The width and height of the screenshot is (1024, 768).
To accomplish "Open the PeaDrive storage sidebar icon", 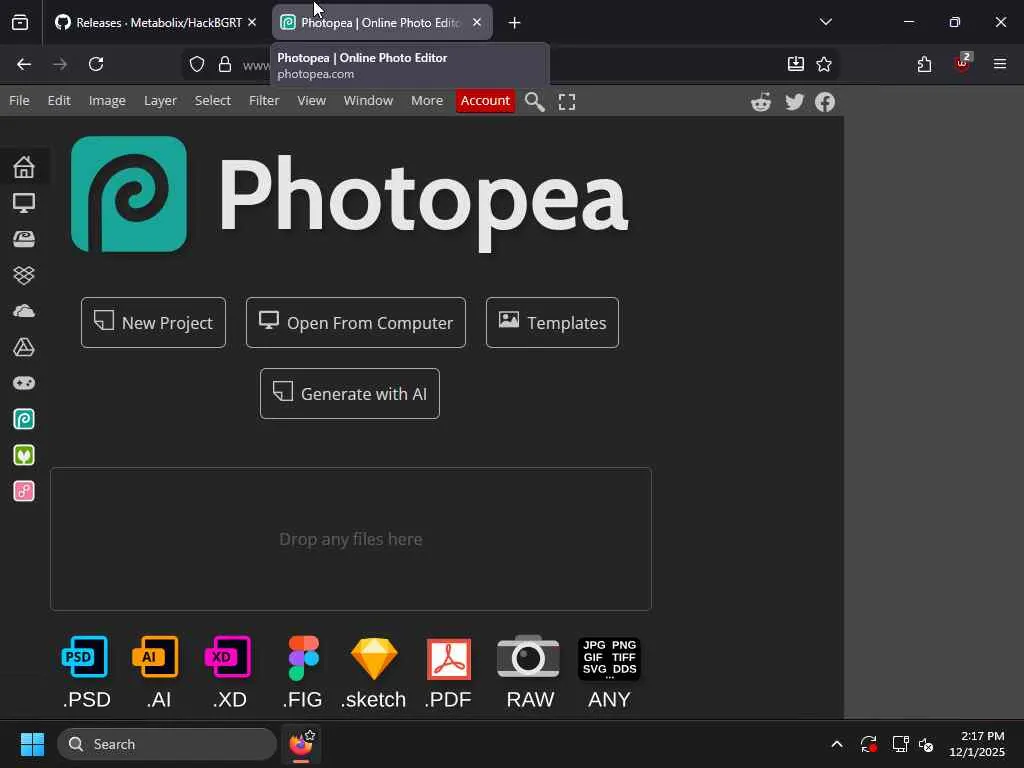I will click(x=24, y=239).
